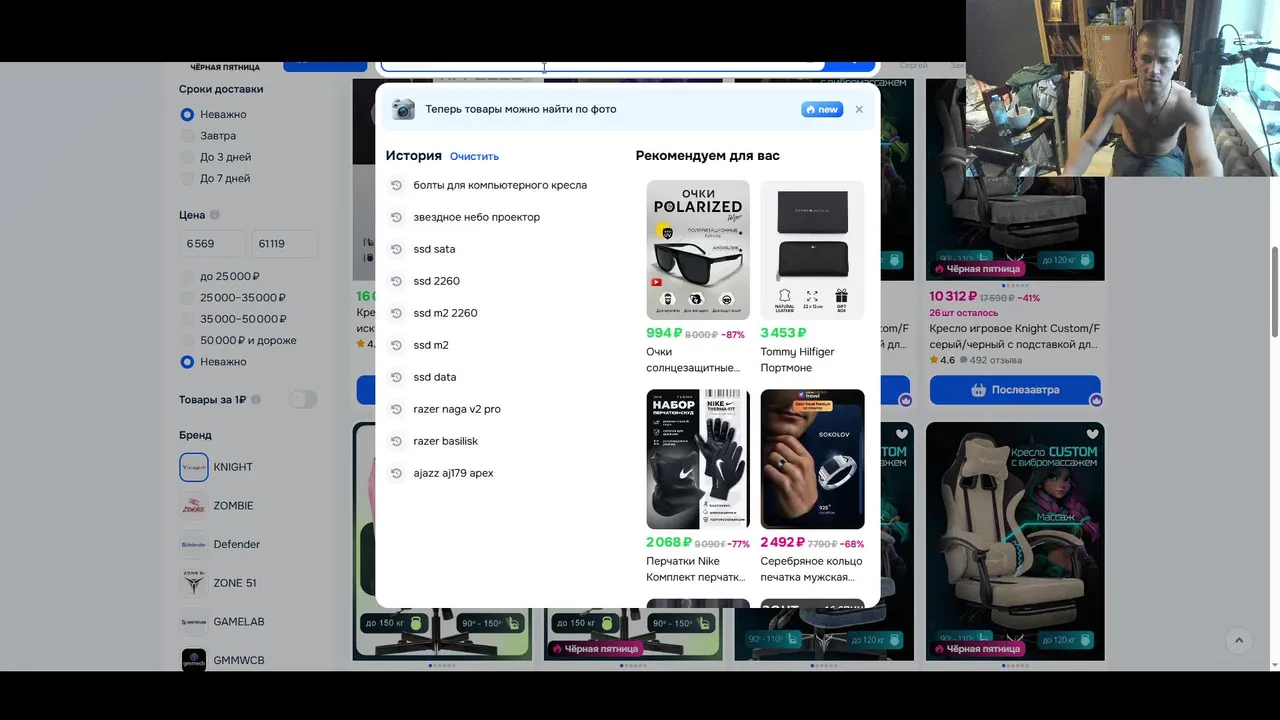1280x720 pixels.
Task: Toggle the 'Товары за 1₽' switch
Action: click(x=303, y=400)
